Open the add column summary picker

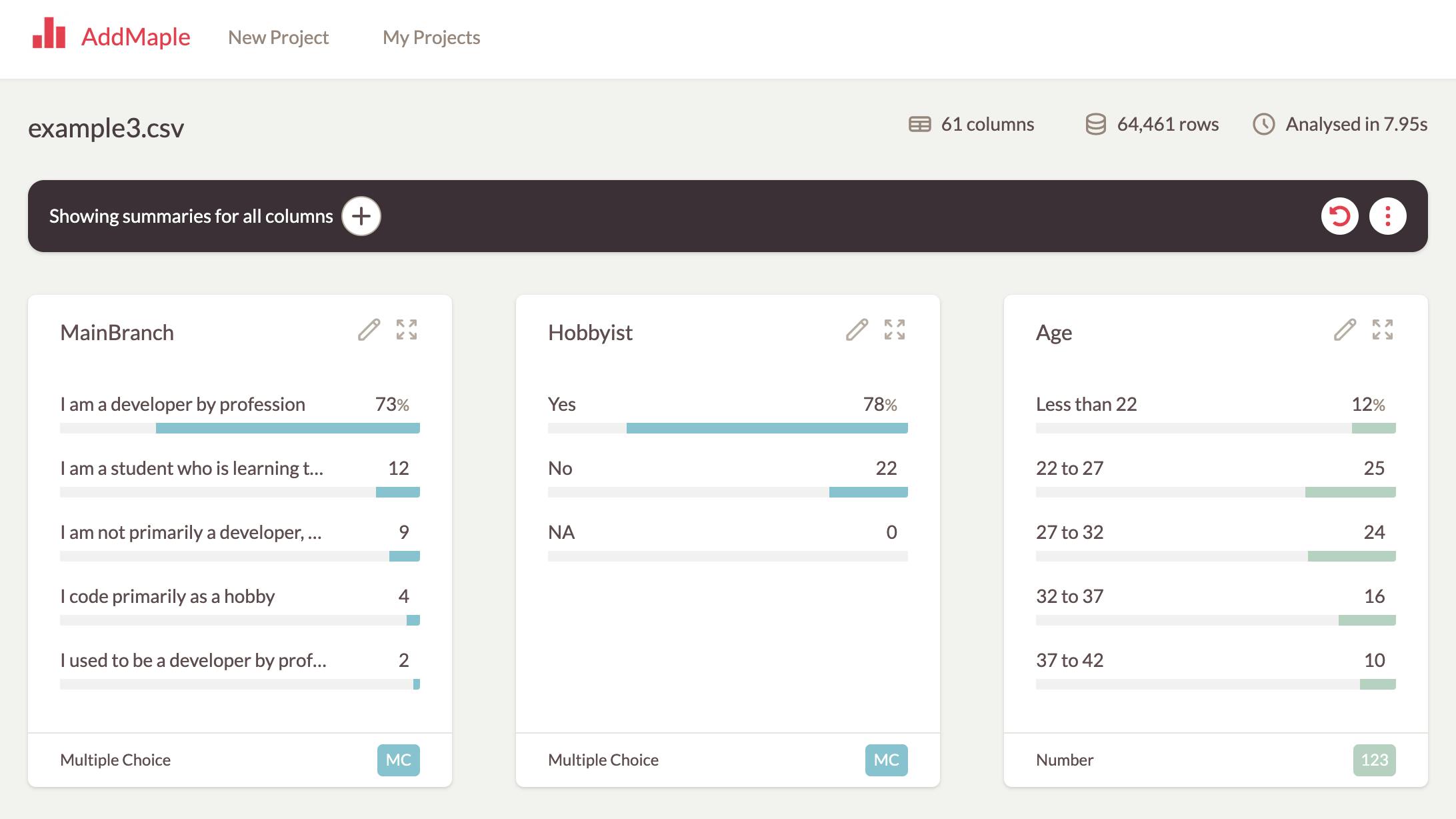pyautogui.click(x=361, y=216)
